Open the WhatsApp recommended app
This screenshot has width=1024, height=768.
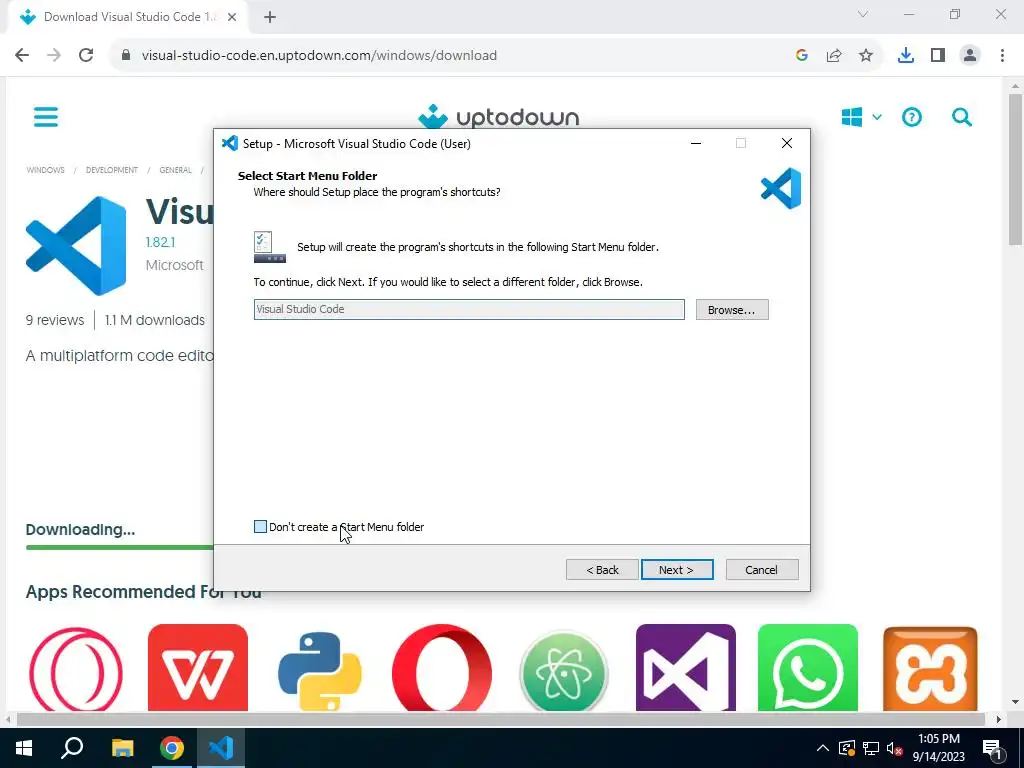[808, 667]
